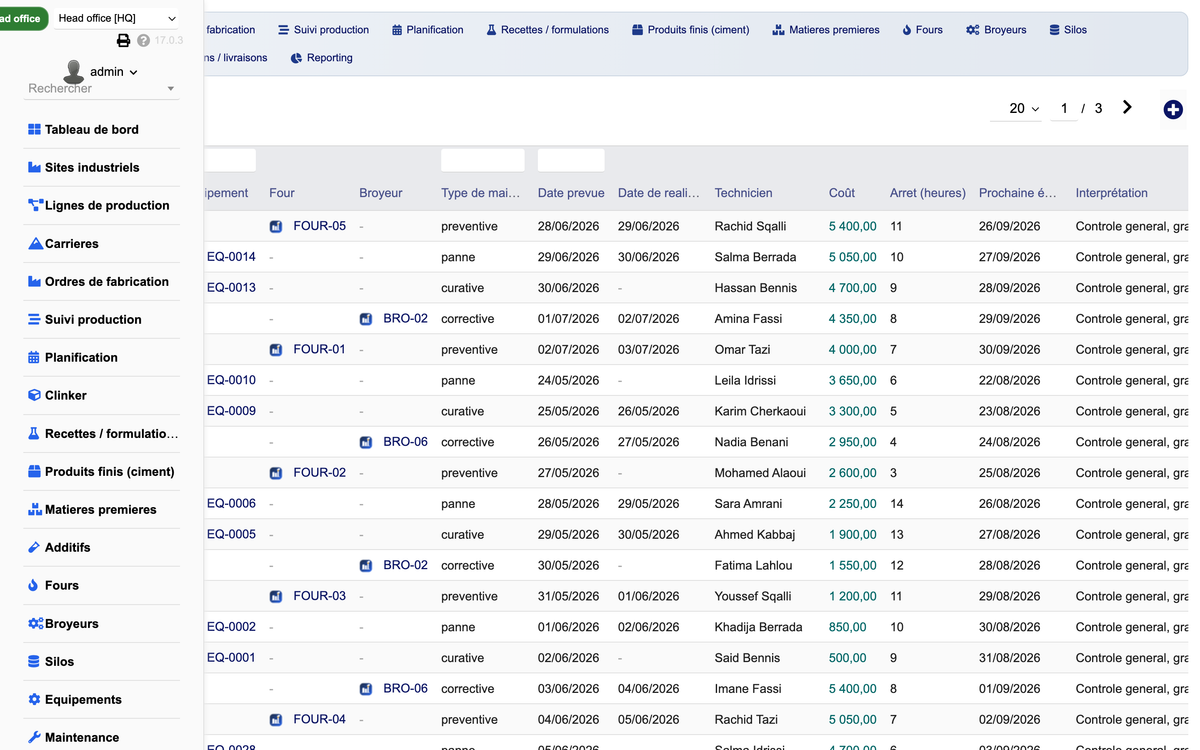
Task: Click BRO-06 icon in Imane Fassi row
Action: coord(366,689)
